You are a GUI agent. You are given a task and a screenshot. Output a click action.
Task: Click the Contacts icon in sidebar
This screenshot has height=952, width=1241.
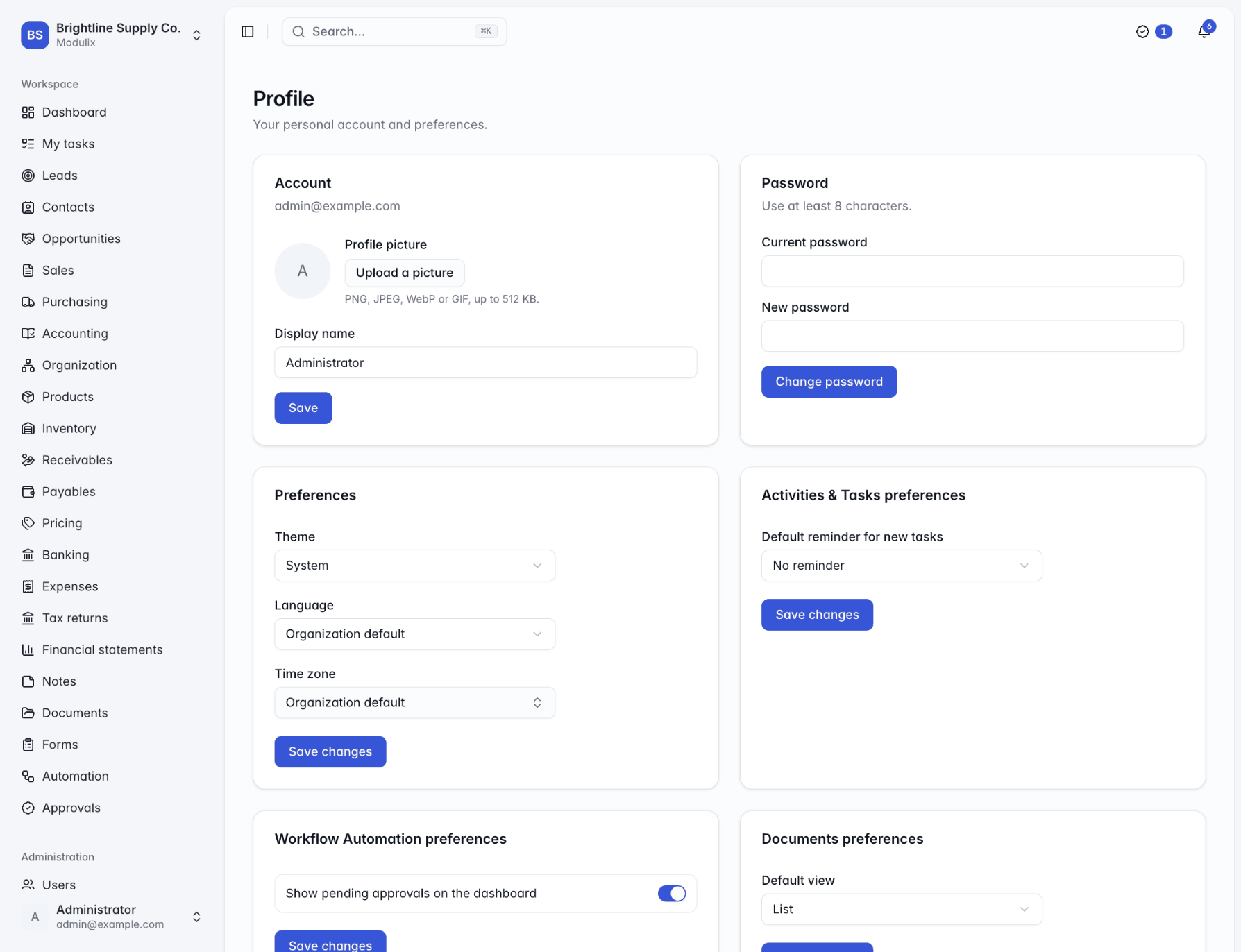tap(28, 207)
